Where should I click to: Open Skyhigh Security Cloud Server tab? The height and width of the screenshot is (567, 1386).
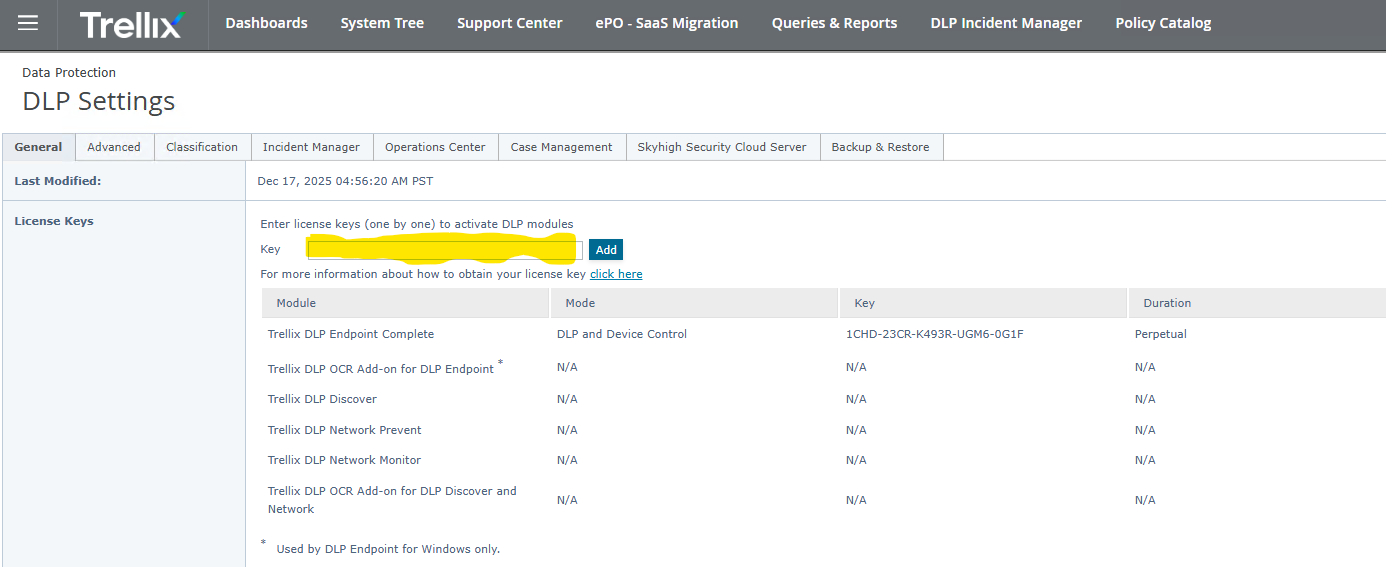click(722, 147)
